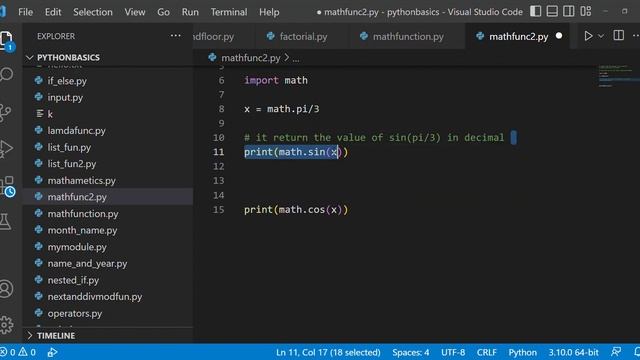Open Explorer views and more actions
Image resolution: width=640 pixels, height=360 pixels.
point(176,36)
